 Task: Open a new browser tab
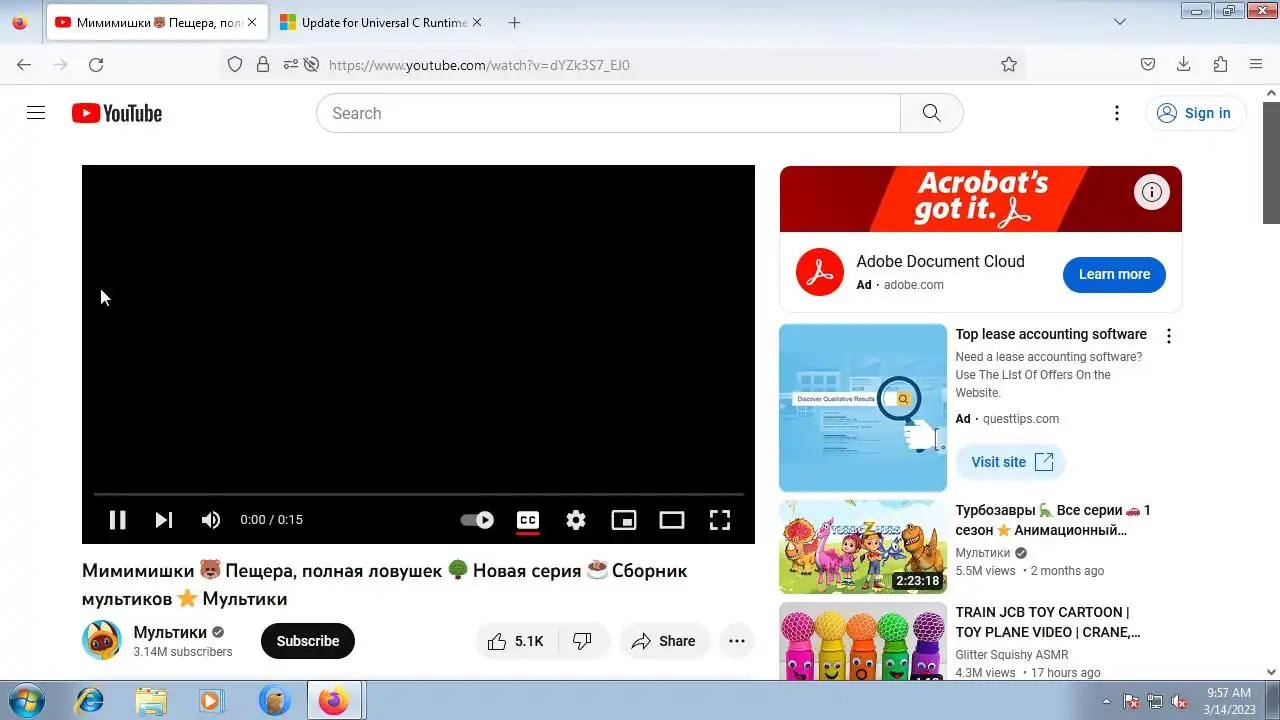pos(514,22)
